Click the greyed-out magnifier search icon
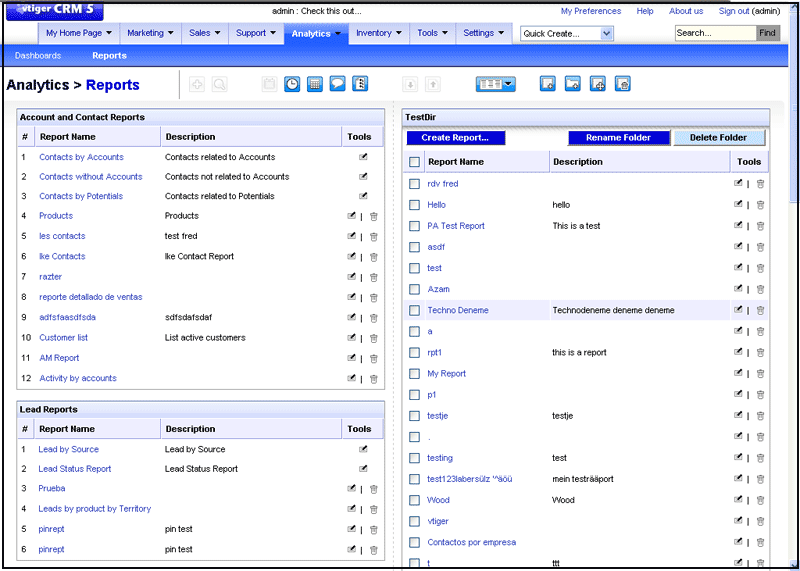 (x=219, y=85)
